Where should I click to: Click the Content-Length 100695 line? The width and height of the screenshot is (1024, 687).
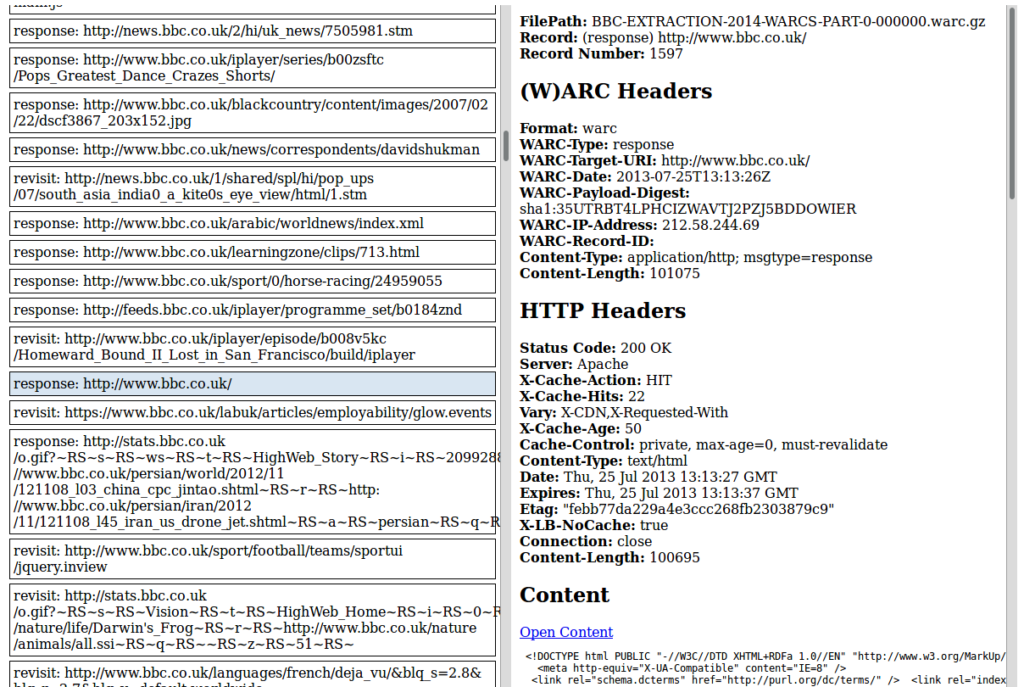[610, 558]
